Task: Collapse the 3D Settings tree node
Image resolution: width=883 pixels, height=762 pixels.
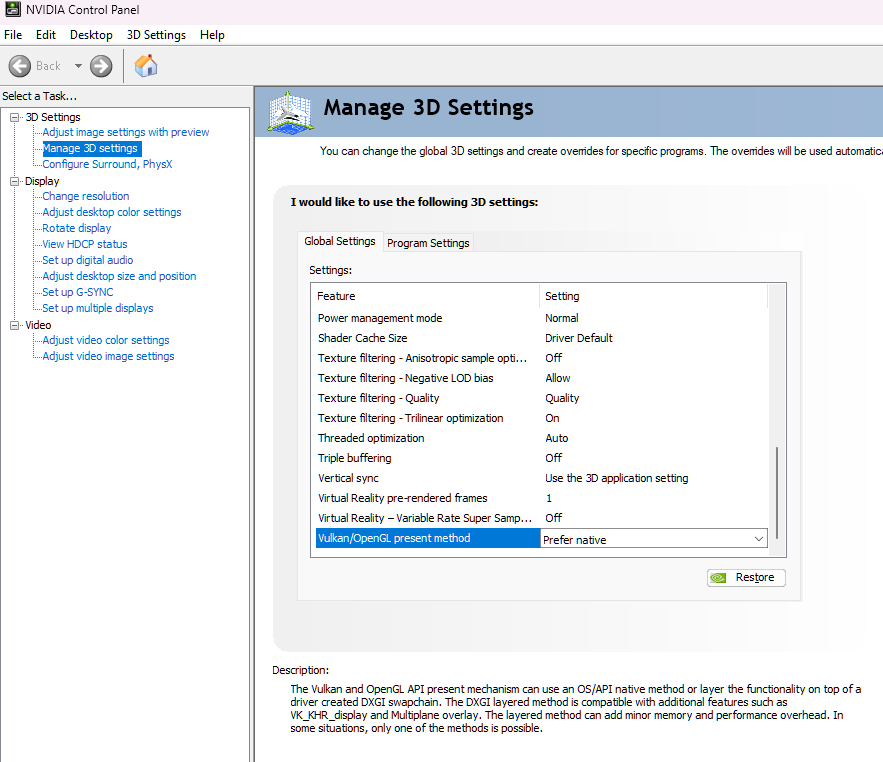Action: click(15, 117)
